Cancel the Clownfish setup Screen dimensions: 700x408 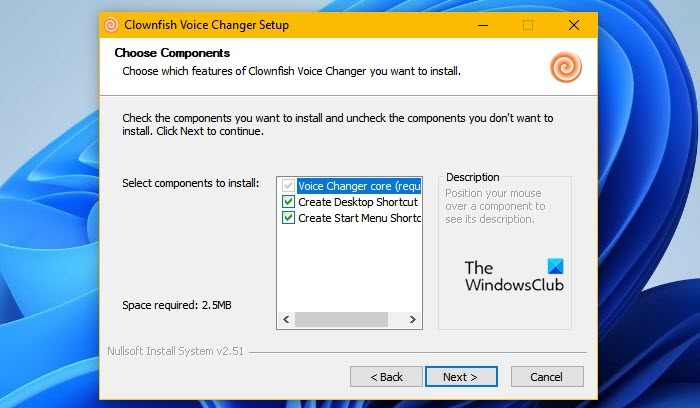[x=547, y=377]
